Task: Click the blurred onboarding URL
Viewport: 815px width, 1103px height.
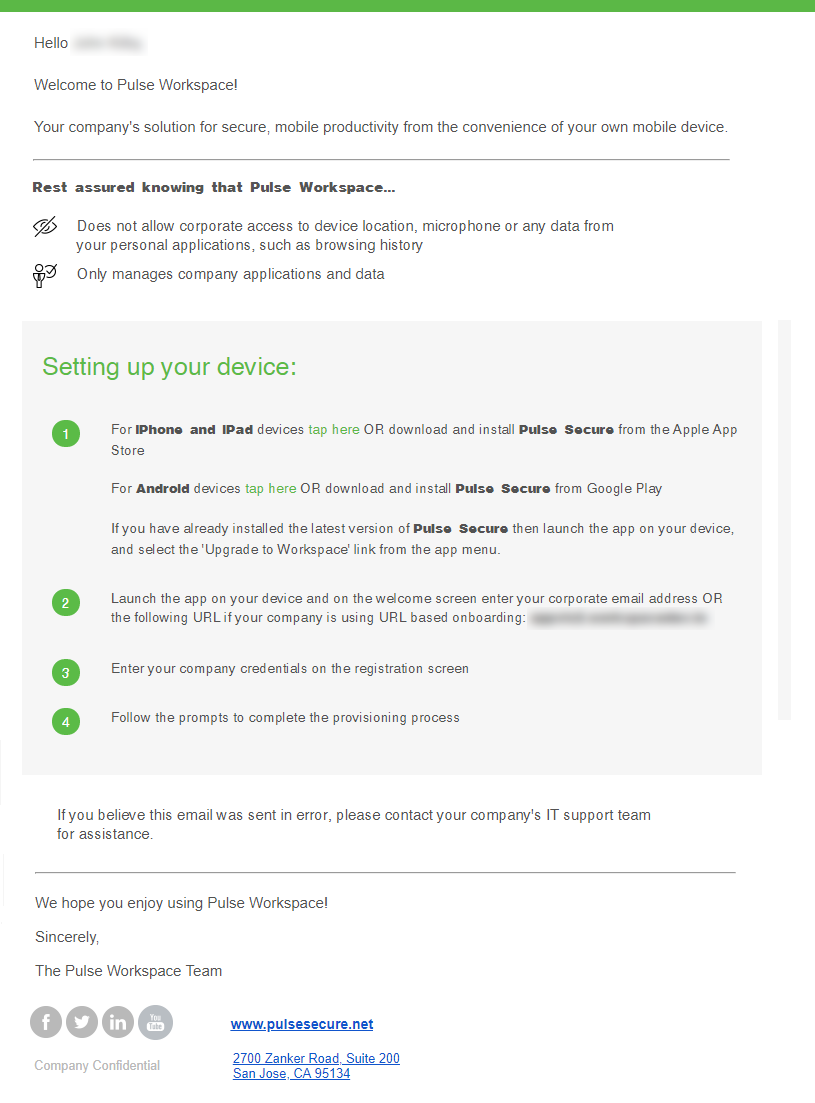Action: click(x=619, y=618)
